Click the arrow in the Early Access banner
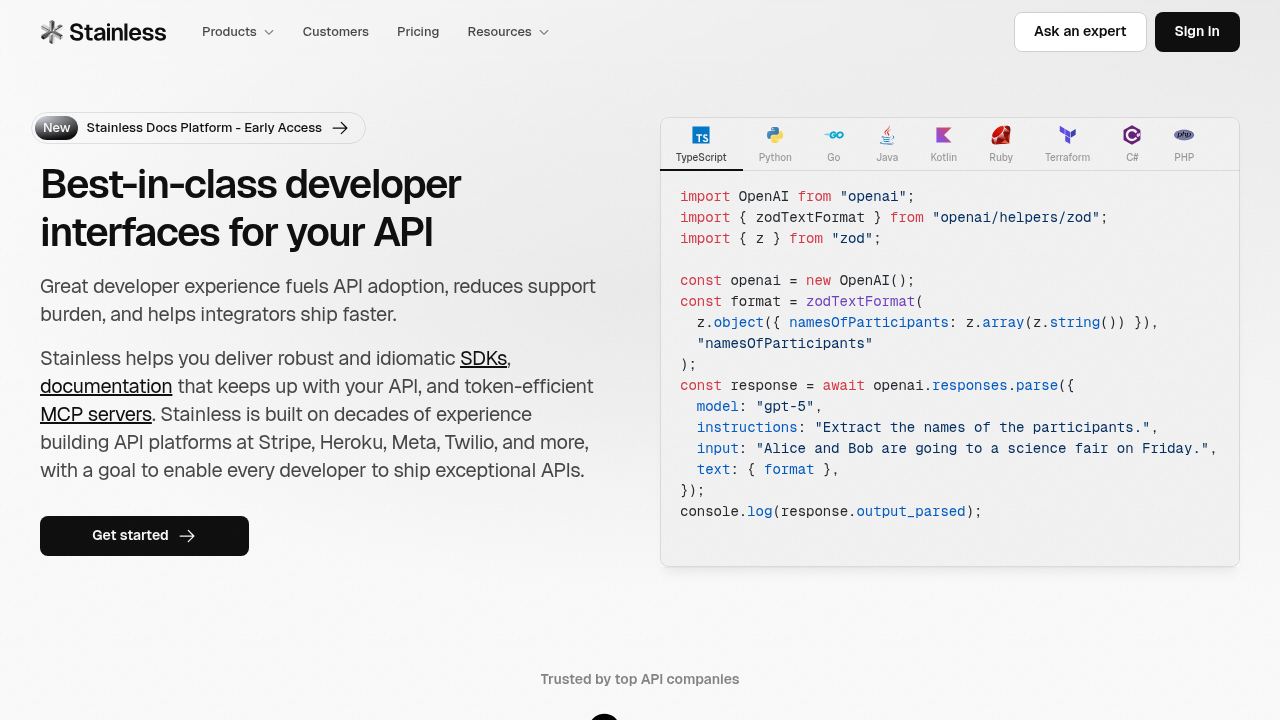This screenshot has height=720, width=1280. pyautogui.click(x=340, y=128)
